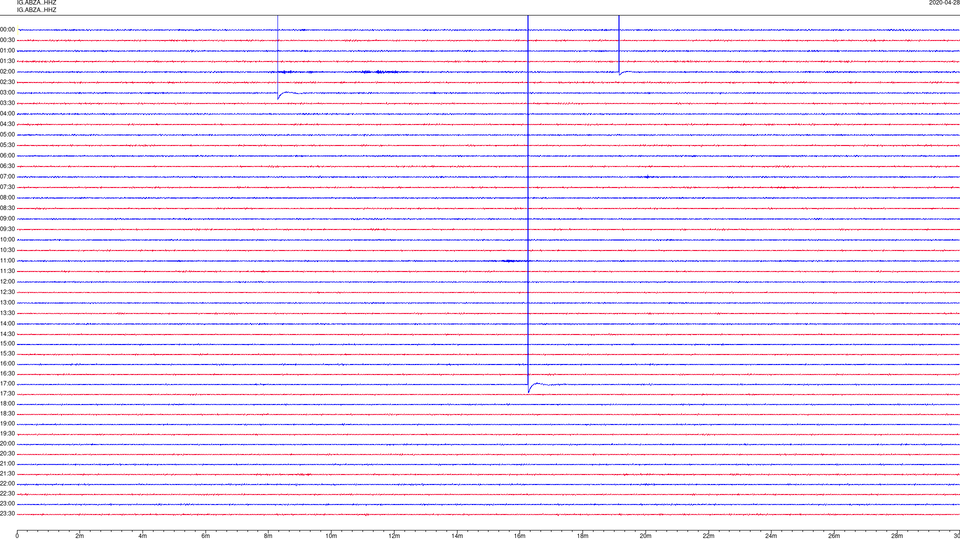Viewport: 960px width, 540px height.
Task: Click the 4m axis tick label
Action: (x=143, y=536)
